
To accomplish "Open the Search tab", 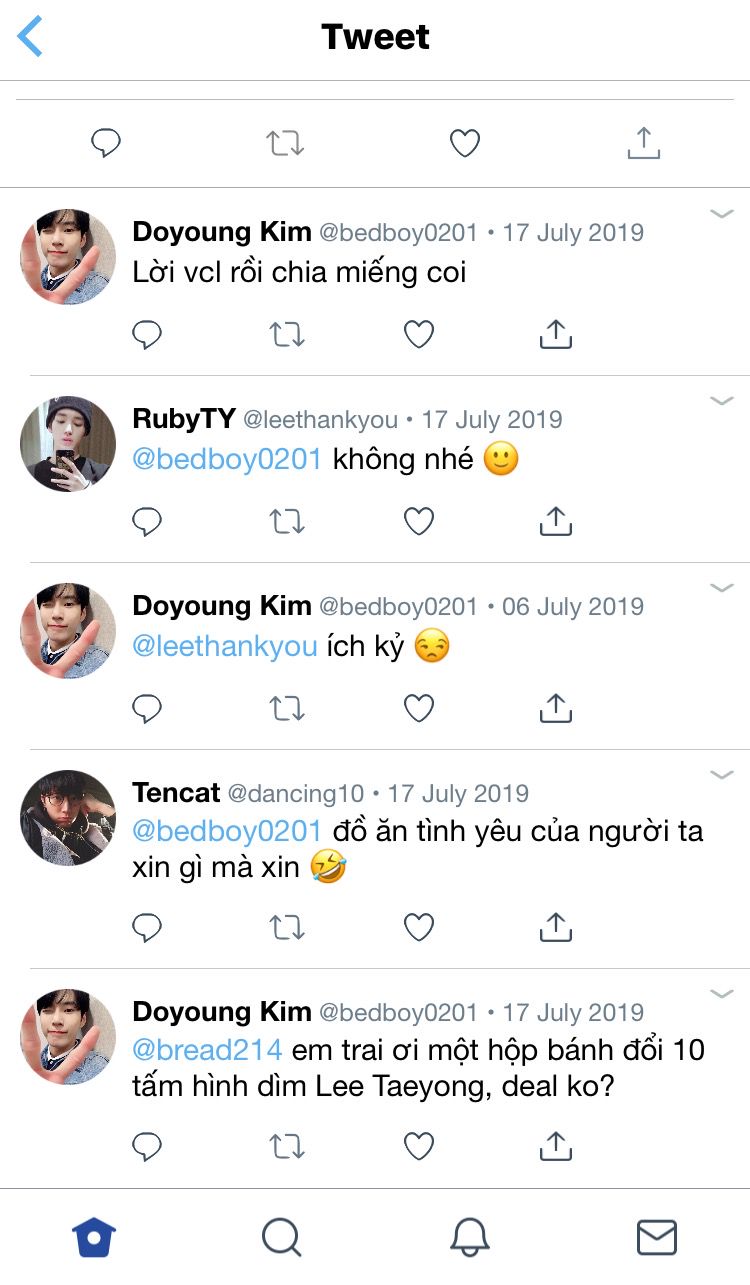I will pyautogui.click(x=281, y=1237).
